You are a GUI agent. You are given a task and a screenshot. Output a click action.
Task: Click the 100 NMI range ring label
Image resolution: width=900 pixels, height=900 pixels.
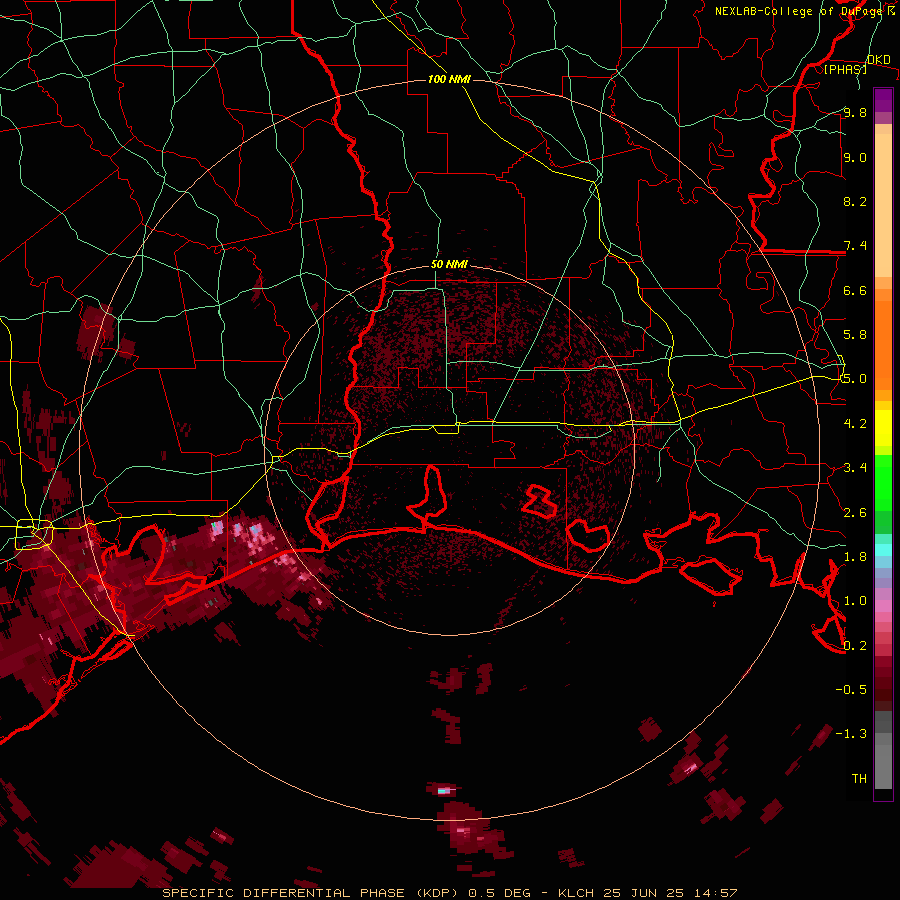[449, 79]
